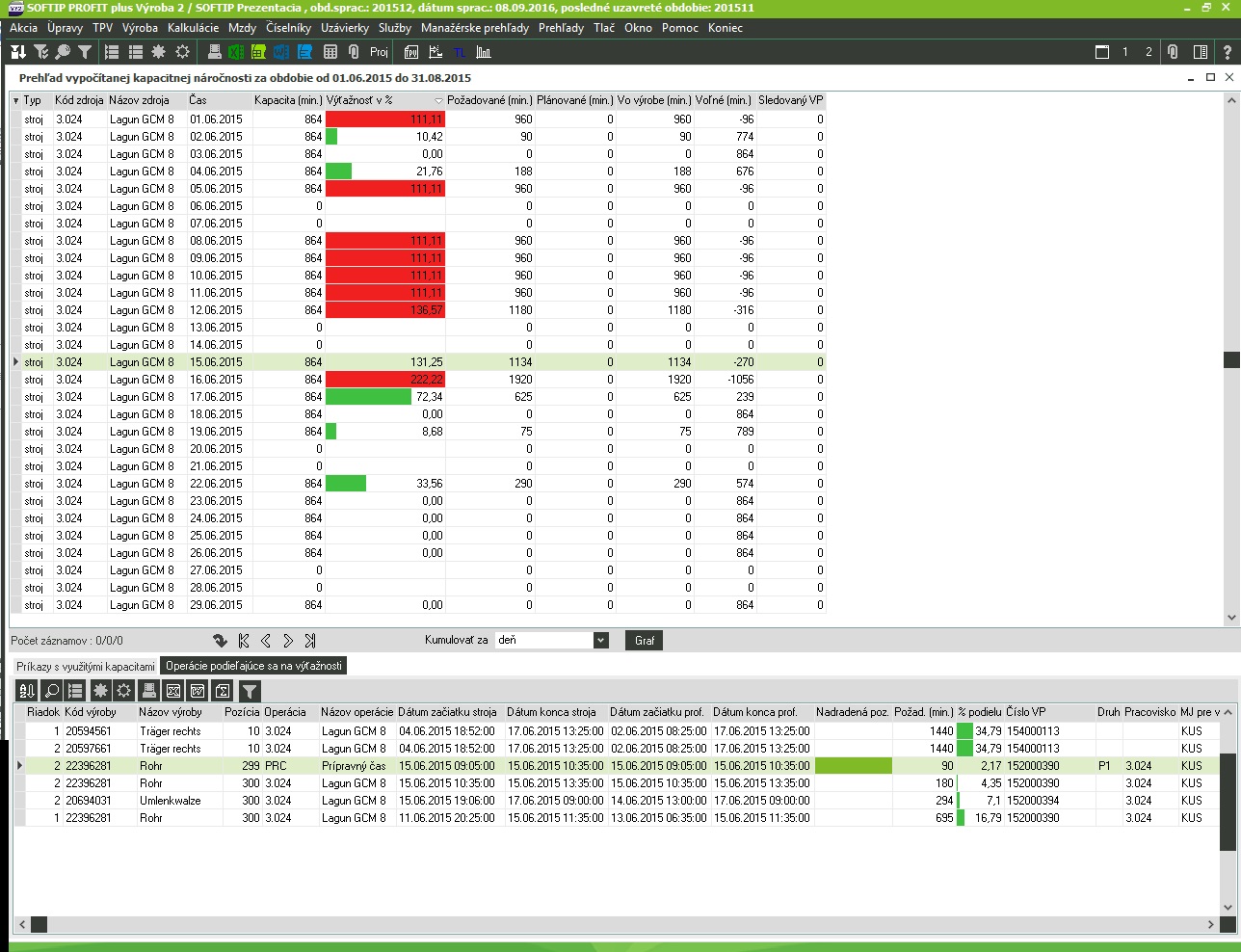
Task: Switch to 'Príkazy s využitými kapacitami' tab
Action: pyautogui.click(x=86, y=666)
